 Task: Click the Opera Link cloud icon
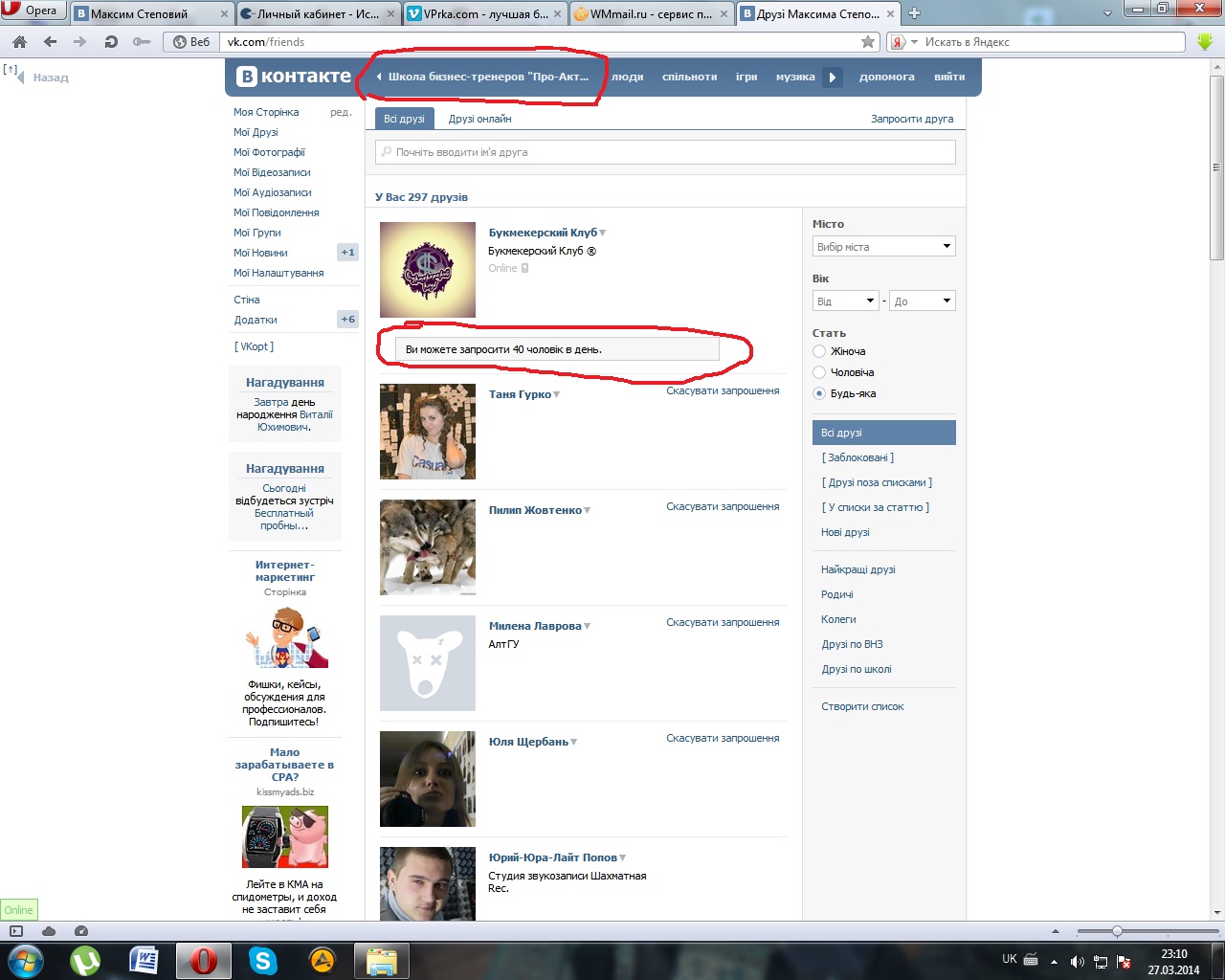pyautogui.click(x=49, y=931)
